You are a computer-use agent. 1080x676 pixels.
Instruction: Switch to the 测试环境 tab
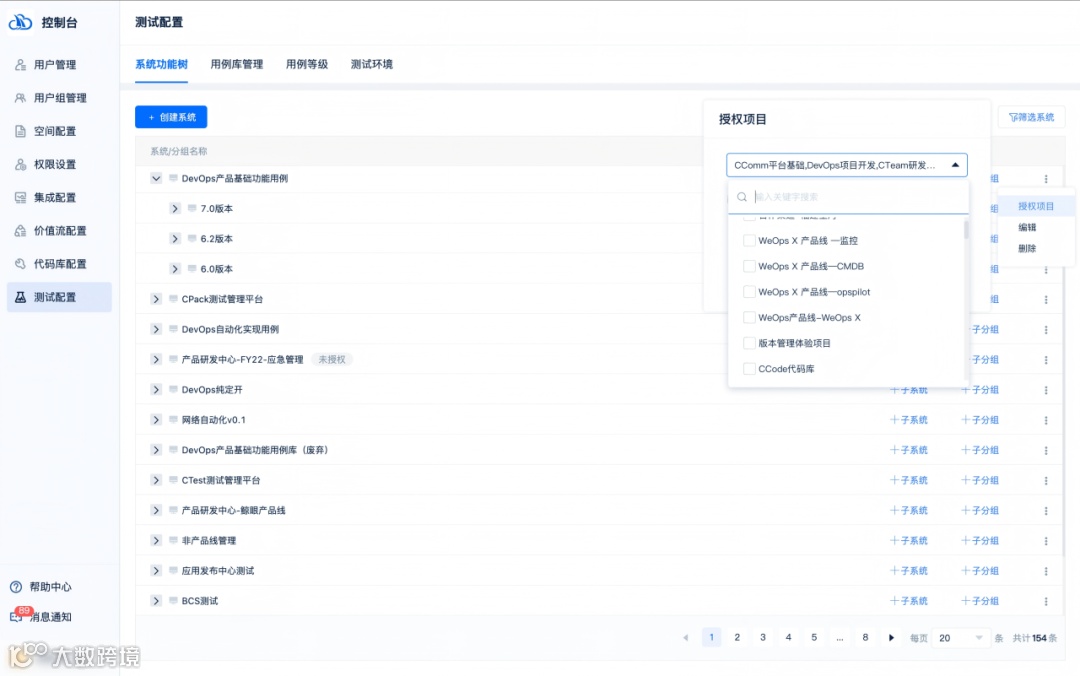click(x=371, y=64)
